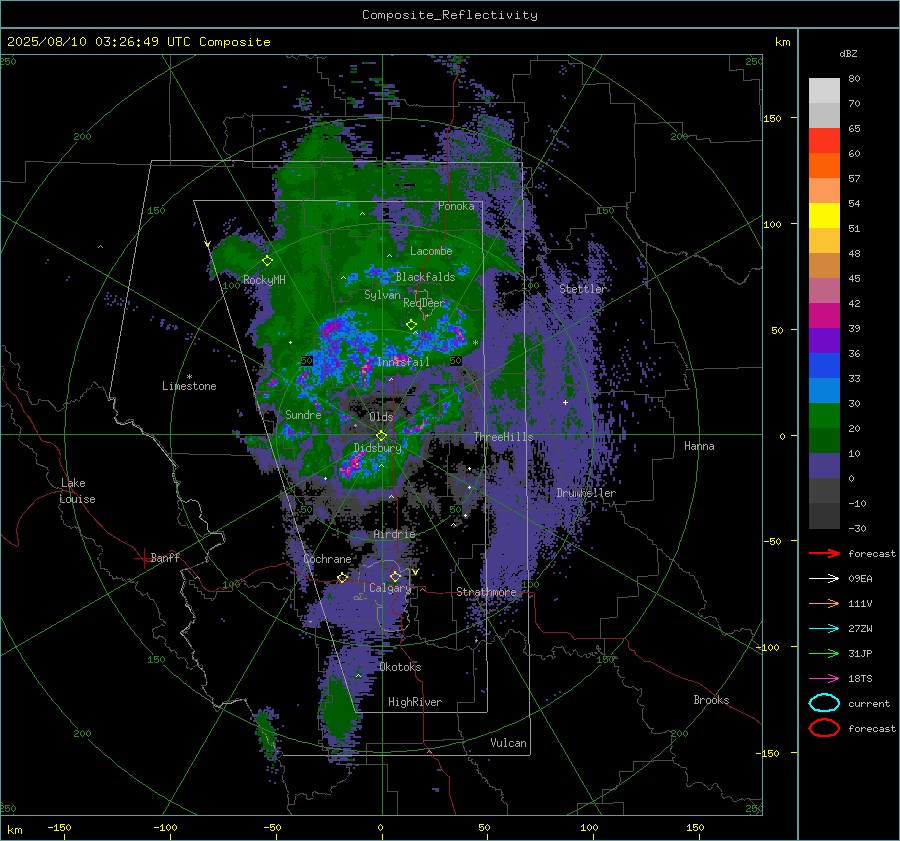The height and width of the screenshot is (841, 900).
Task: Click the HighRiver label
Action: [x=415, y=702]
